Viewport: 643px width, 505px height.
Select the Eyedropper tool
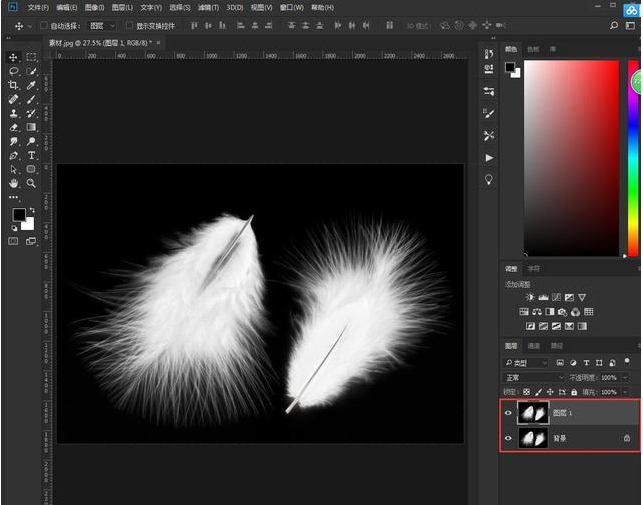tap(31, 86)
